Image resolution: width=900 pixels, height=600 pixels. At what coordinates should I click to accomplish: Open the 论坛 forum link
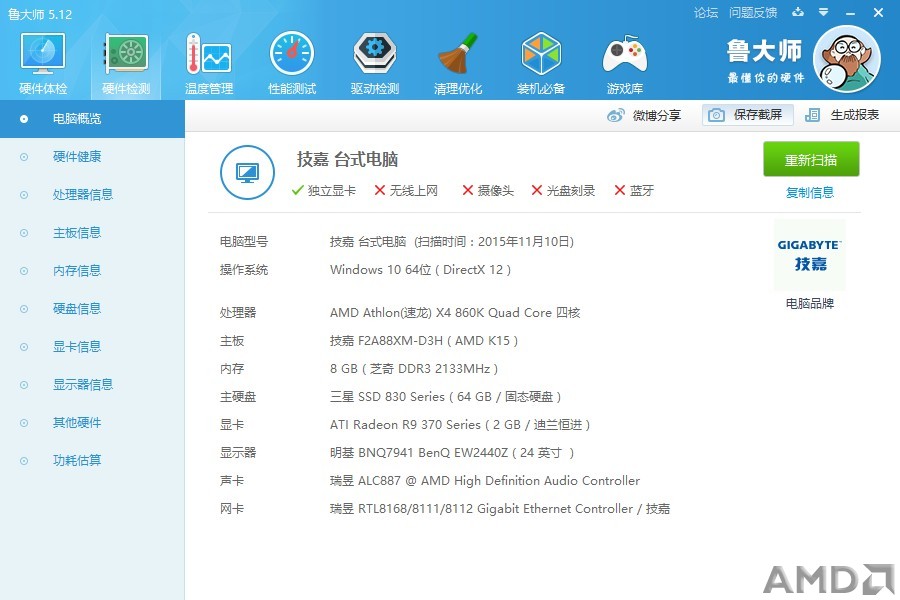705,13
